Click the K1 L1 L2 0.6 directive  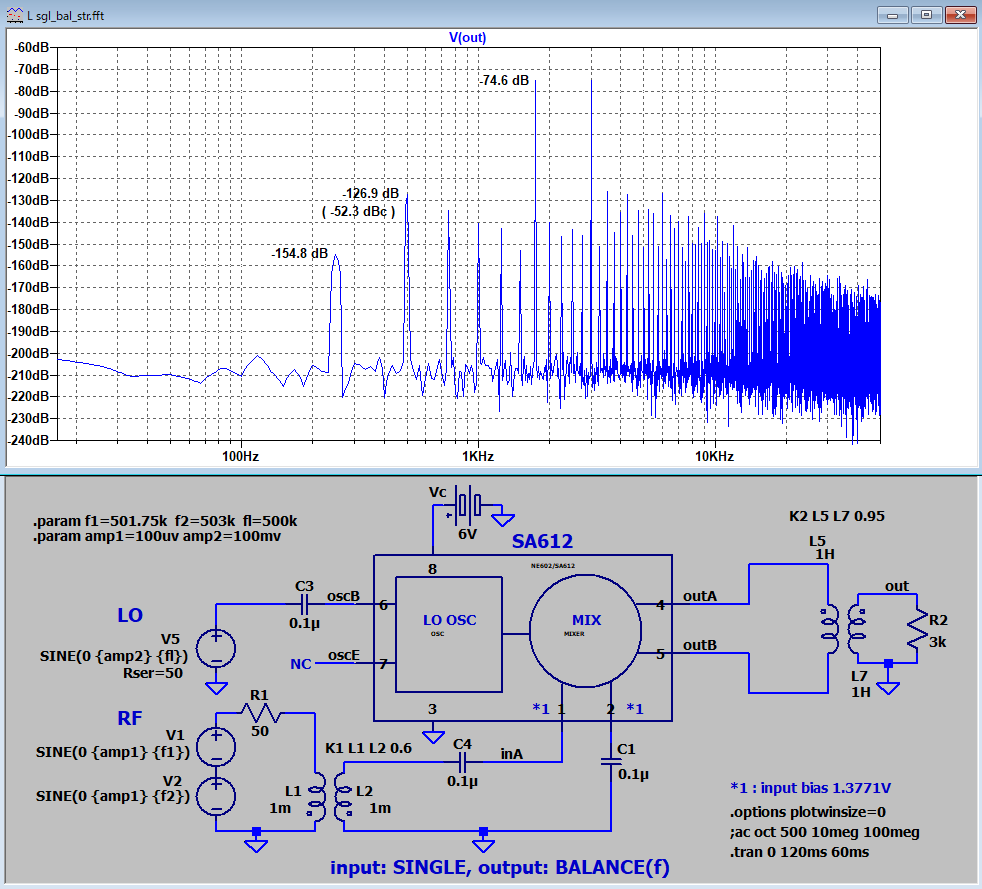pos(368,749)
